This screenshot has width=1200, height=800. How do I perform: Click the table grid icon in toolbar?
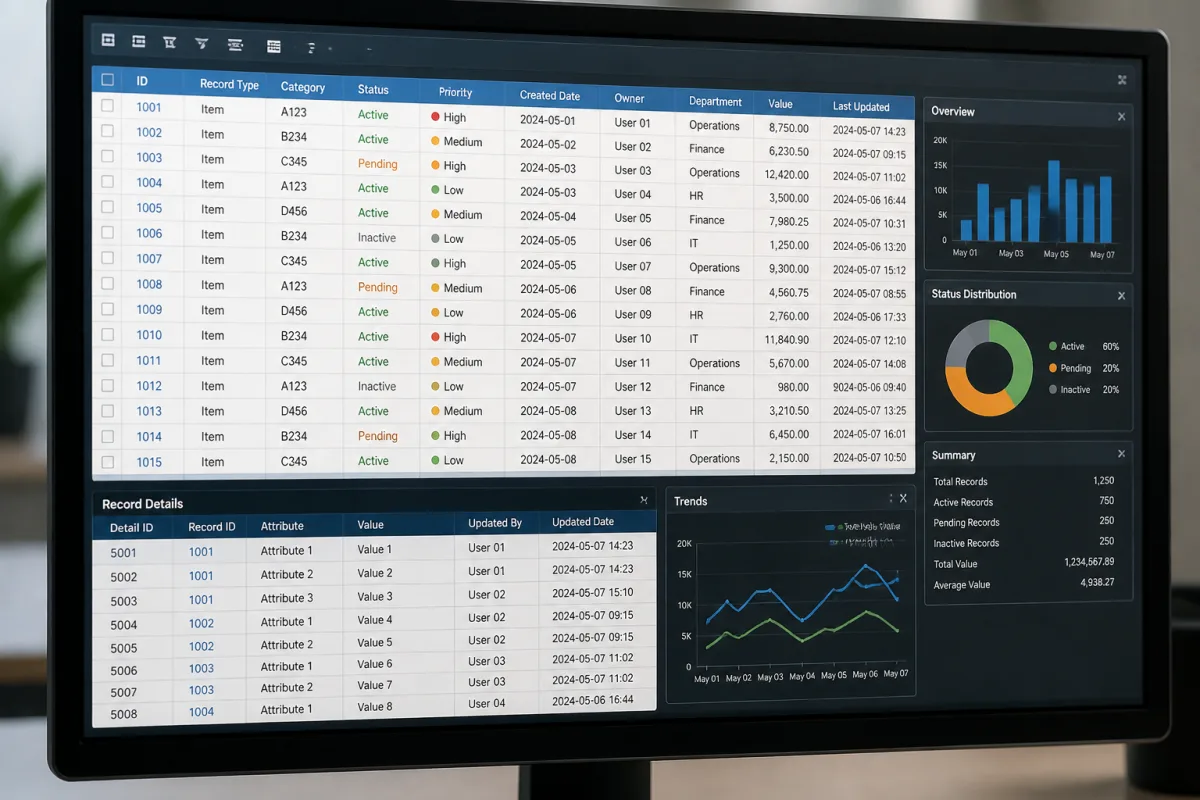(x=274, y=46)
